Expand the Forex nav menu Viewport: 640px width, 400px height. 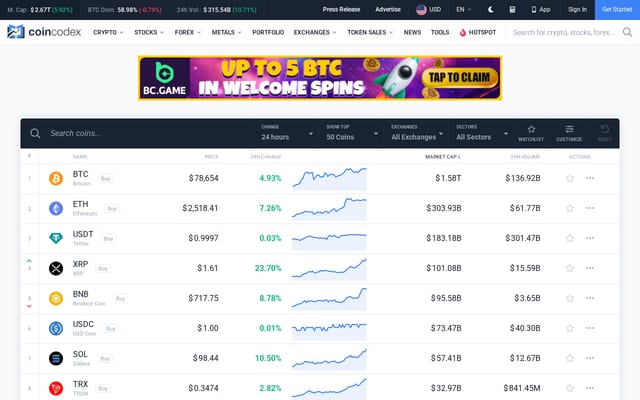click(188, 32)
